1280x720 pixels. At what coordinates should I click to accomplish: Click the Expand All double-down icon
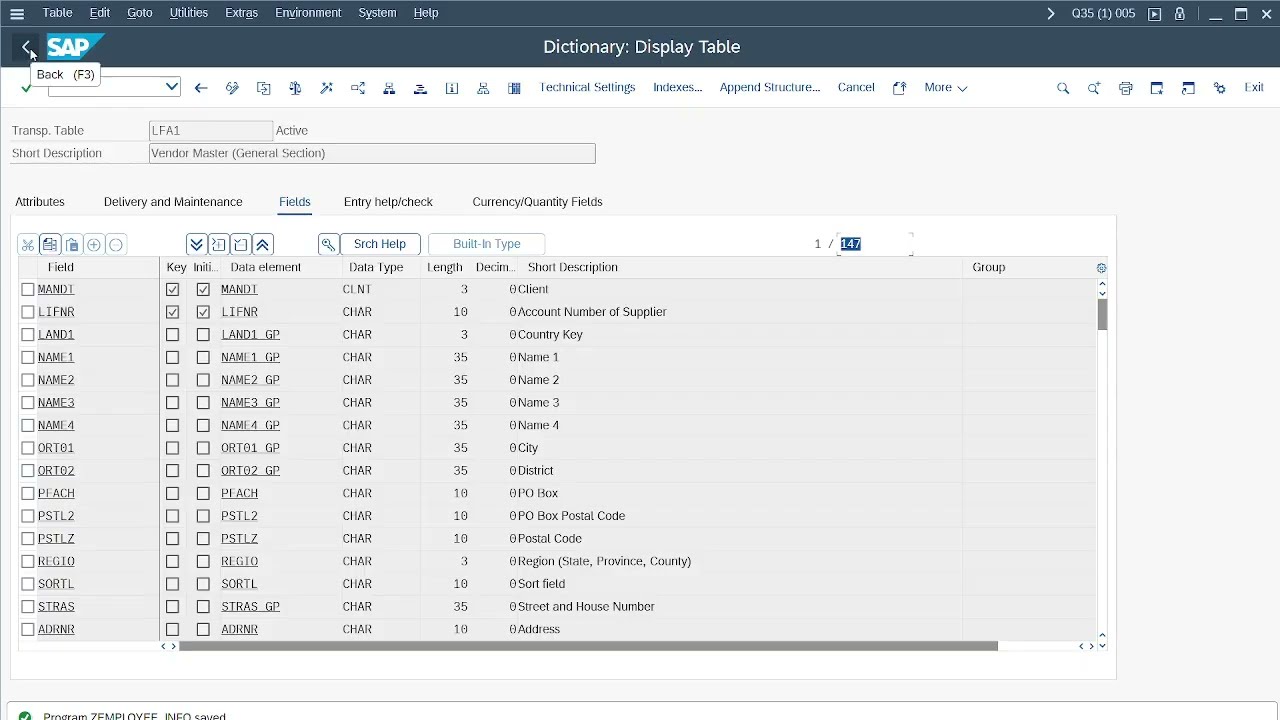[x=196, y=245]
